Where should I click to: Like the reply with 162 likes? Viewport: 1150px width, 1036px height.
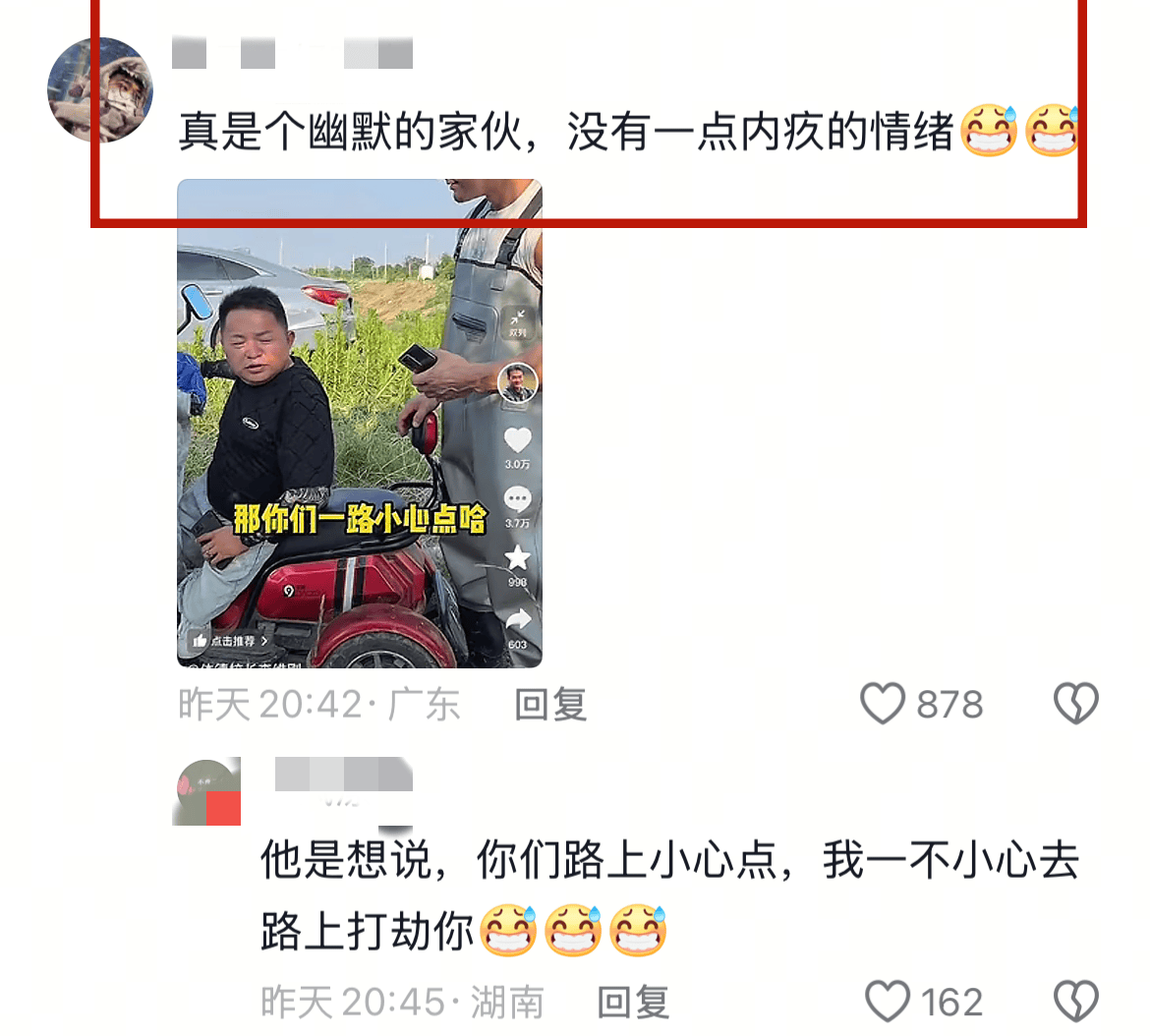click(888, 1001)
